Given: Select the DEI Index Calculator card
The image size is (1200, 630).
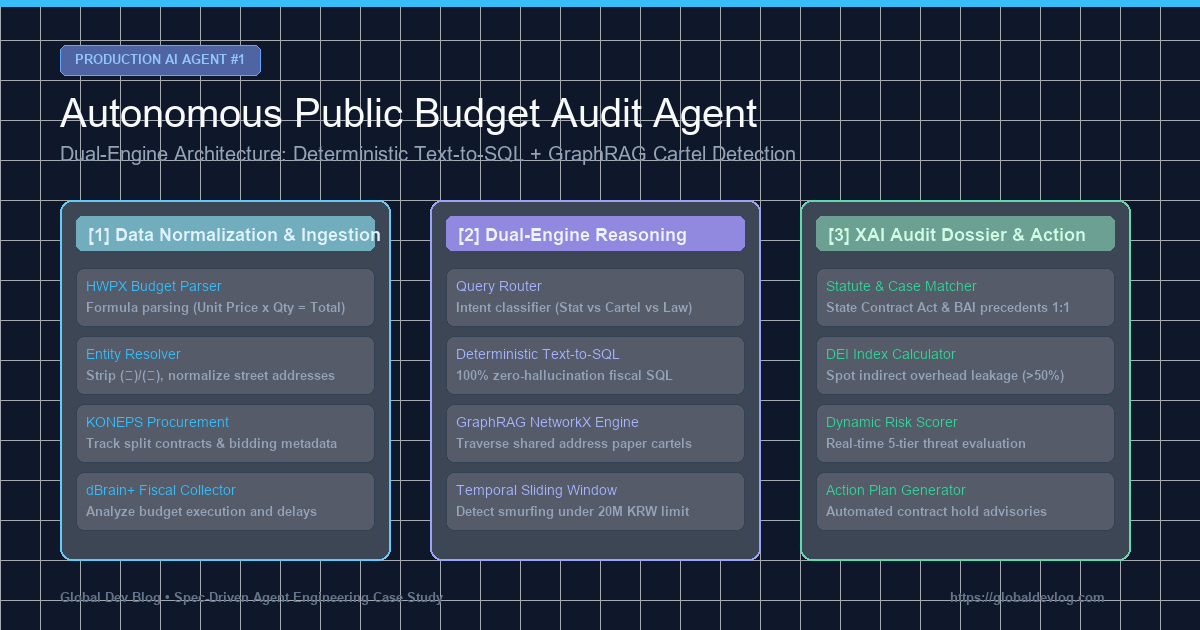Looking at the screenshot, I should point(965,365).
